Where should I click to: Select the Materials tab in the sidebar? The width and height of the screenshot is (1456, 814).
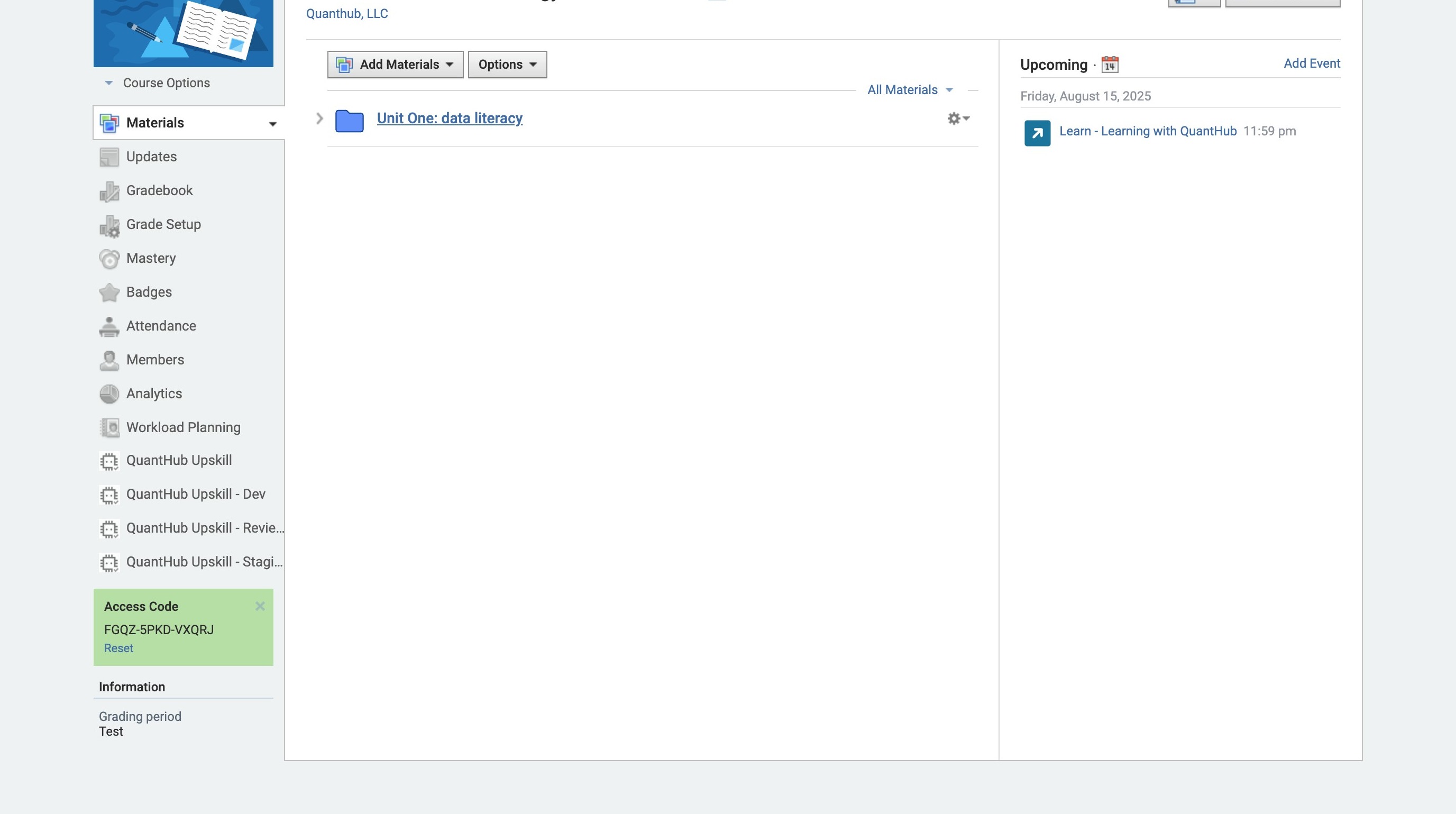pyautogui.click(x=155, y=123)
